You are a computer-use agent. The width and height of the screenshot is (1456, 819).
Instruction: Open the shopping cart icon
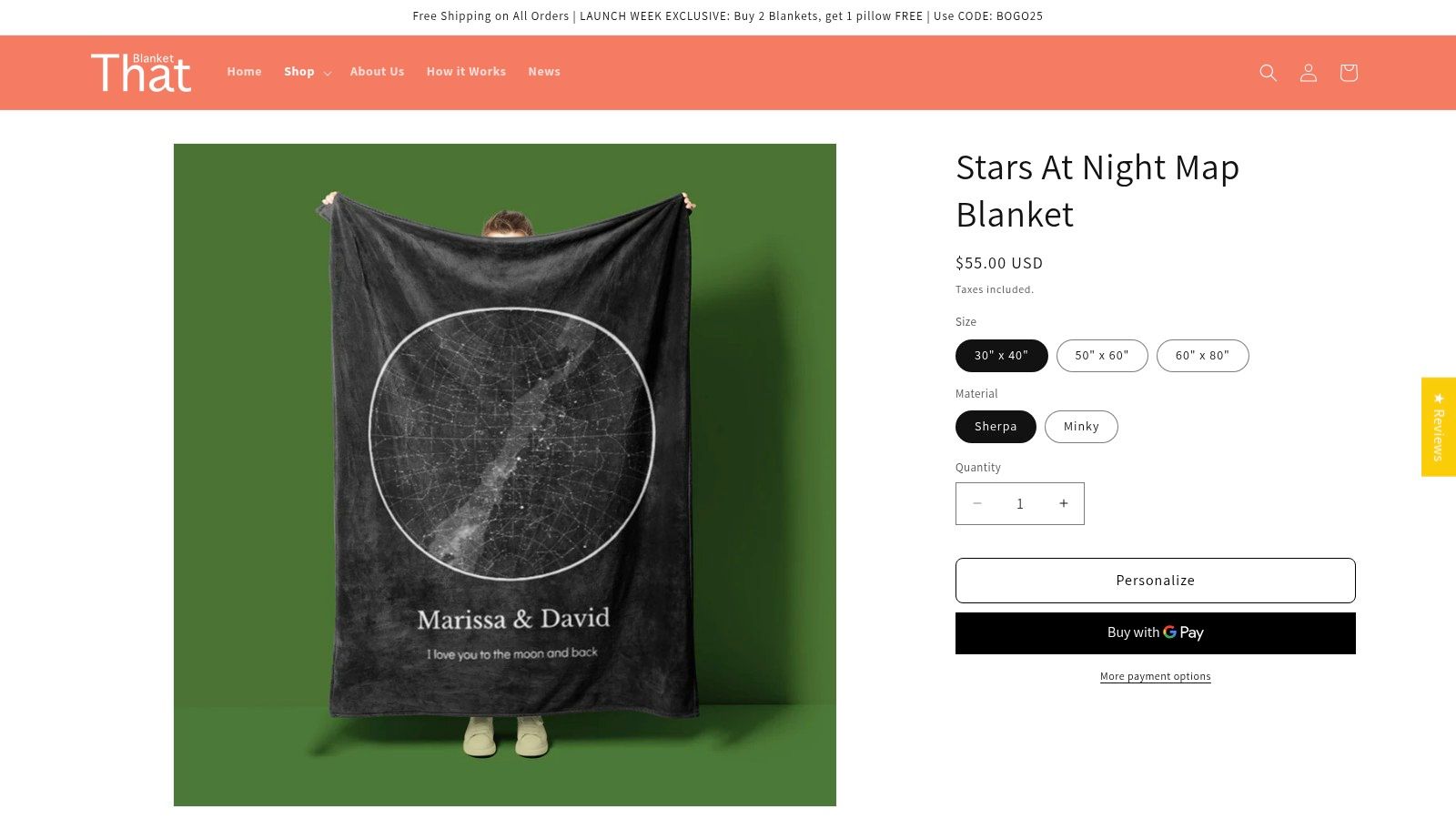pos(1348,73)
